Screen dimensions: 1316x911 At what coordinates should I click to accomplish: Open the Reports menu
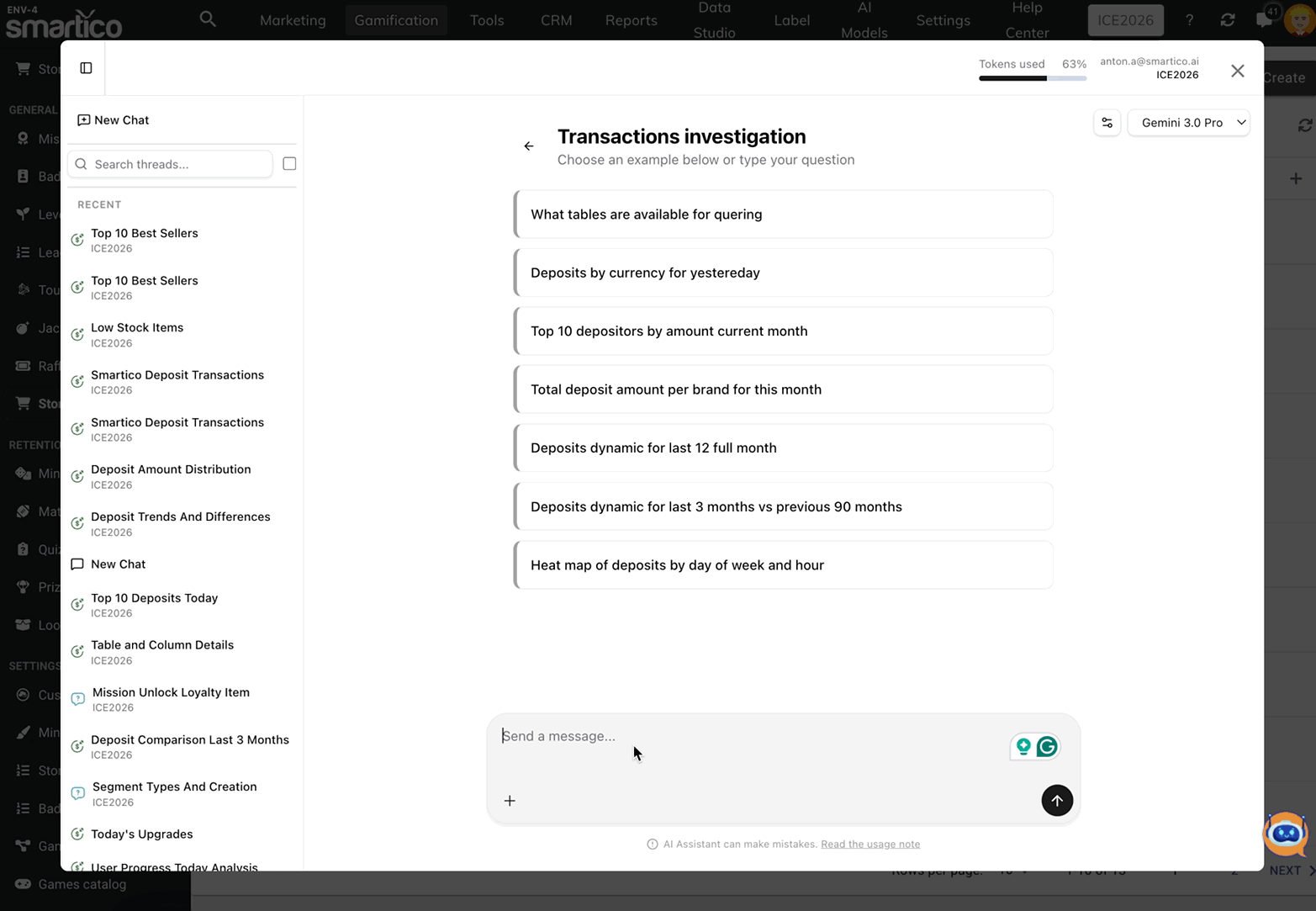631,20
